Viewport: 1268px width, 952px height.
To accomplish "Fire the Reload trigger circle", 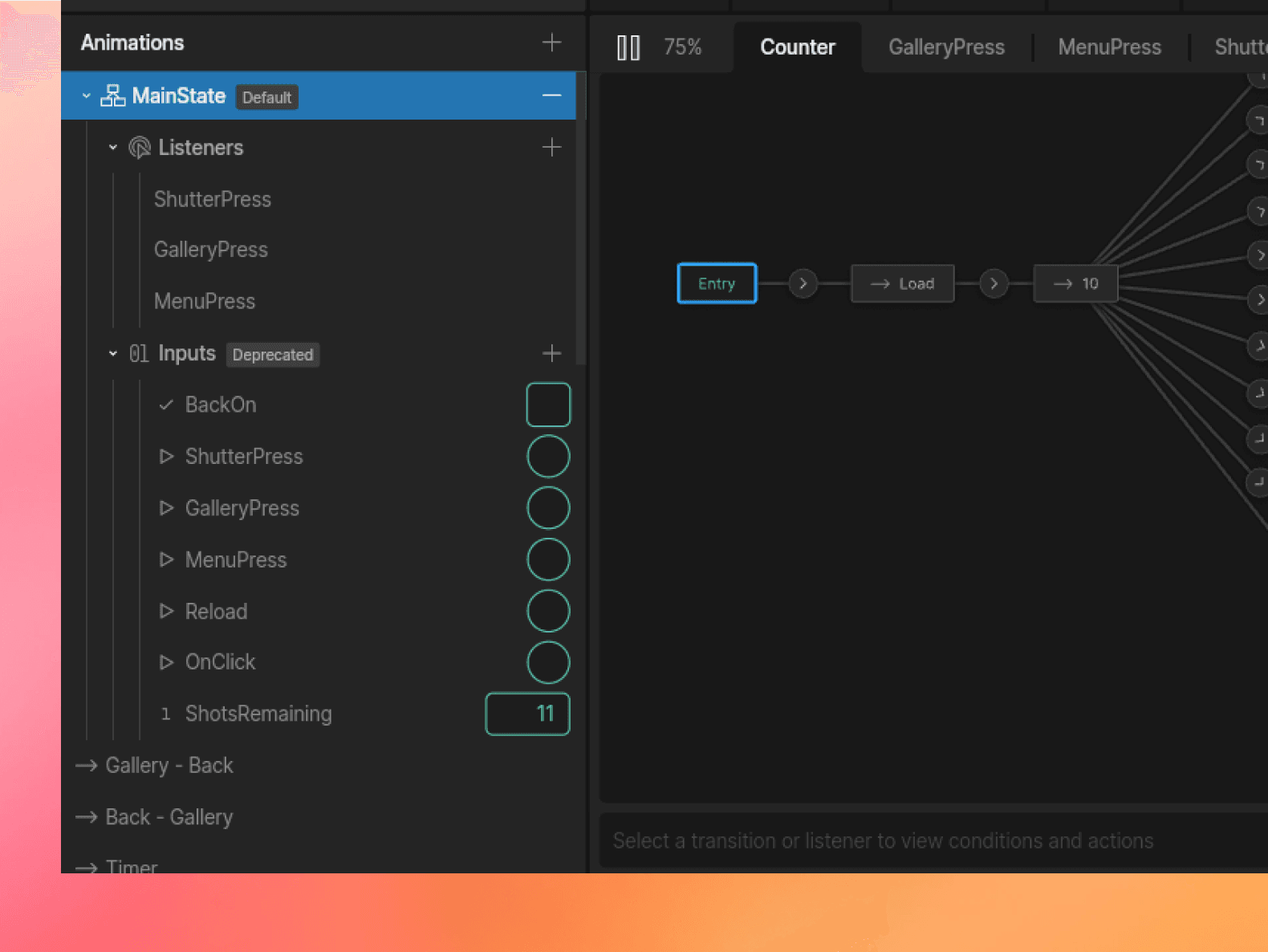I will [548, 612].
